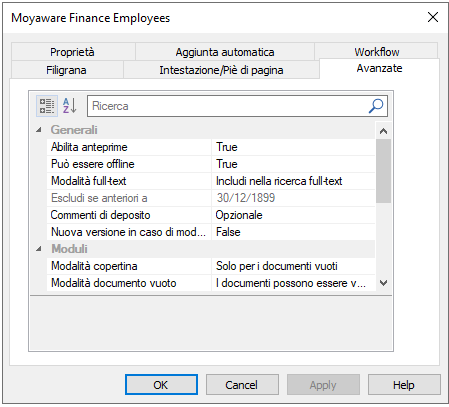The width and height of the screenshot is (449, 407).
Task: Click the False value for Nuova versione
Action: 293,232
